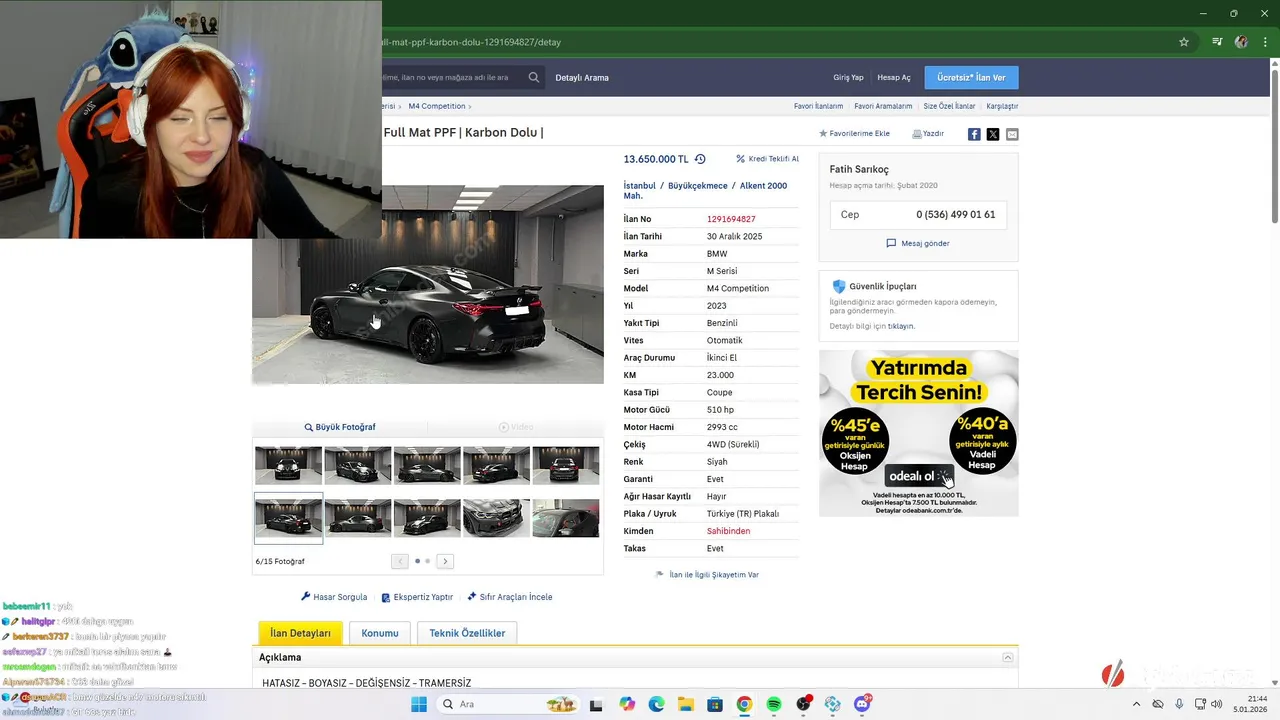Open clock and date in taskbar
Image resolution: width=1280 pixels, height=720 pixels.
click(1252, 704)
